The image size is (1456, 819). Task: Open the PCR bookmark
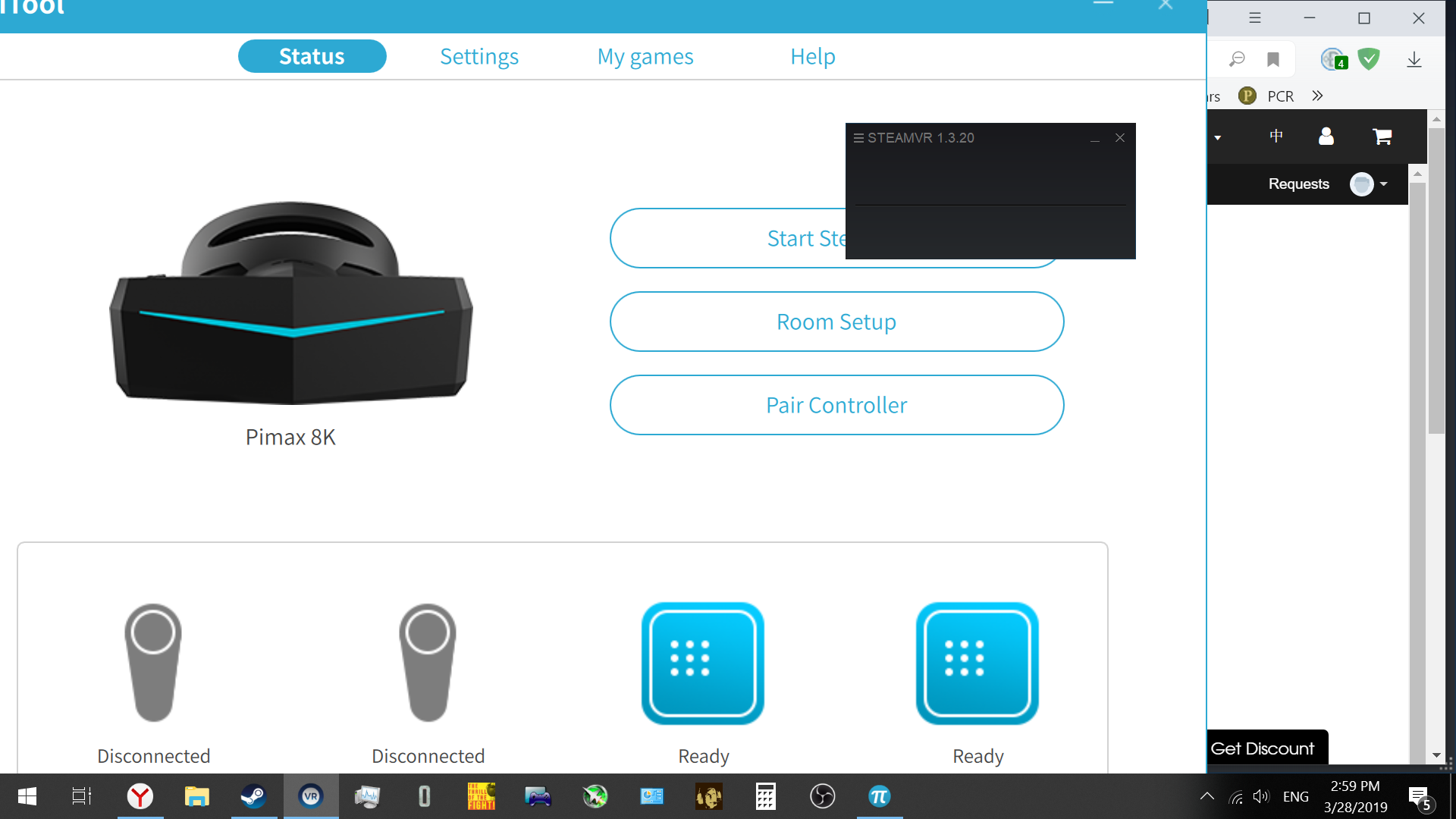(1266, 96)
